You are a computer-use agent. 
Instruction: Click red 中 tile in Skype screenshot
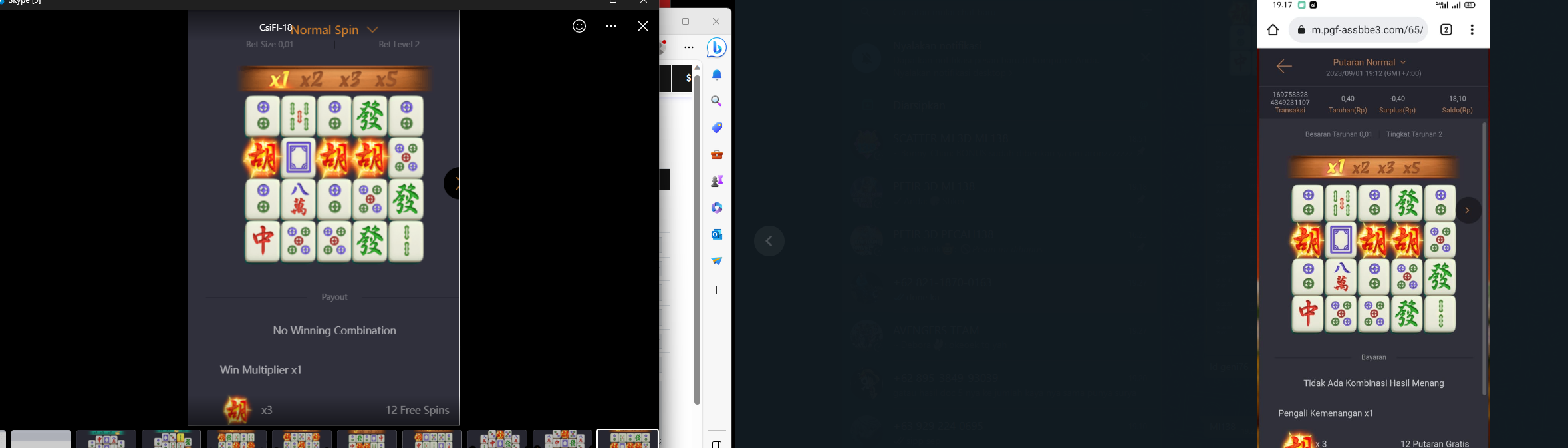click(263, 241)
